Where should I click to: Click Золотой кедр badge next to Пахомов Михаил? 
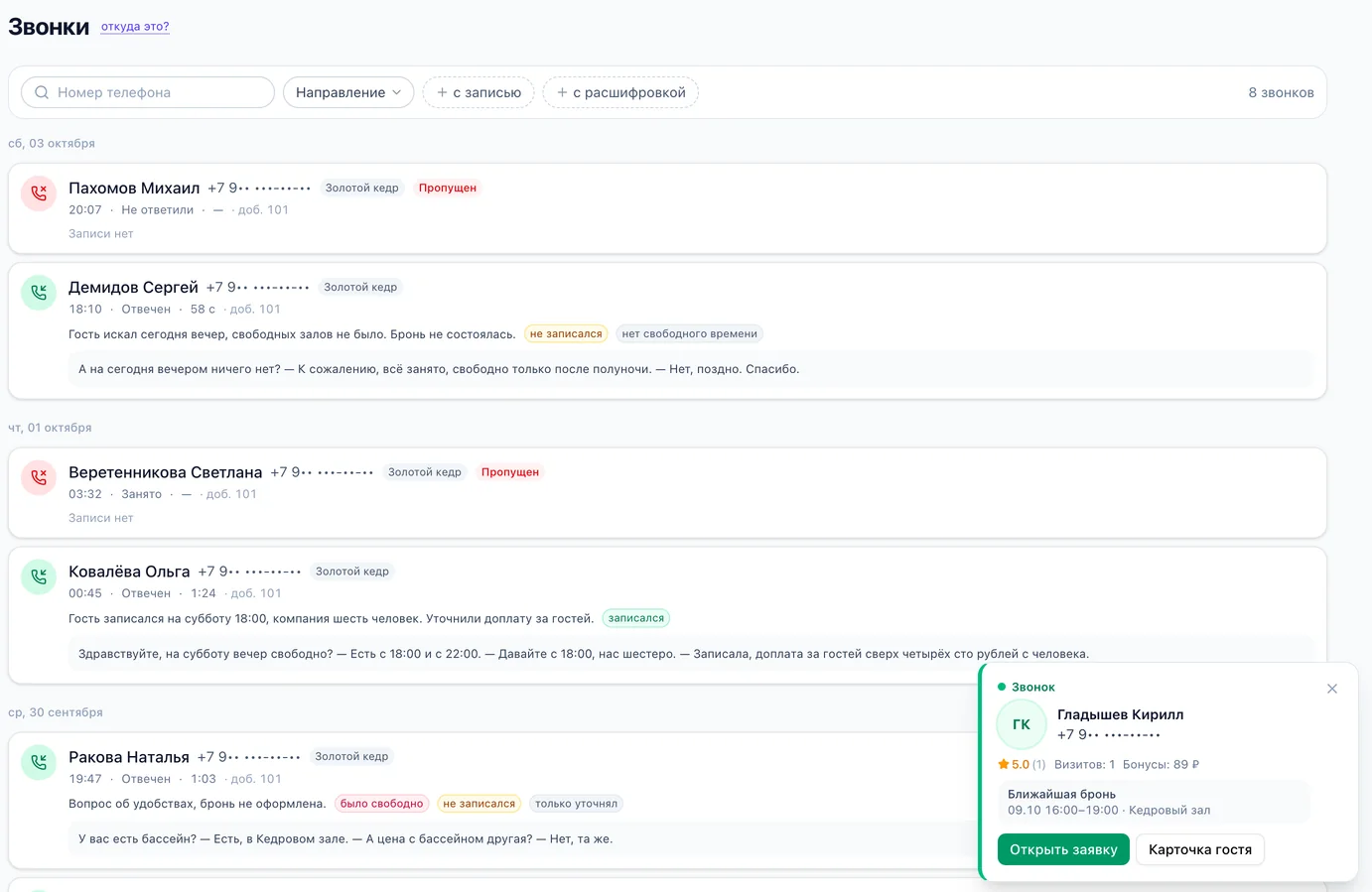[x=362, y=188]
